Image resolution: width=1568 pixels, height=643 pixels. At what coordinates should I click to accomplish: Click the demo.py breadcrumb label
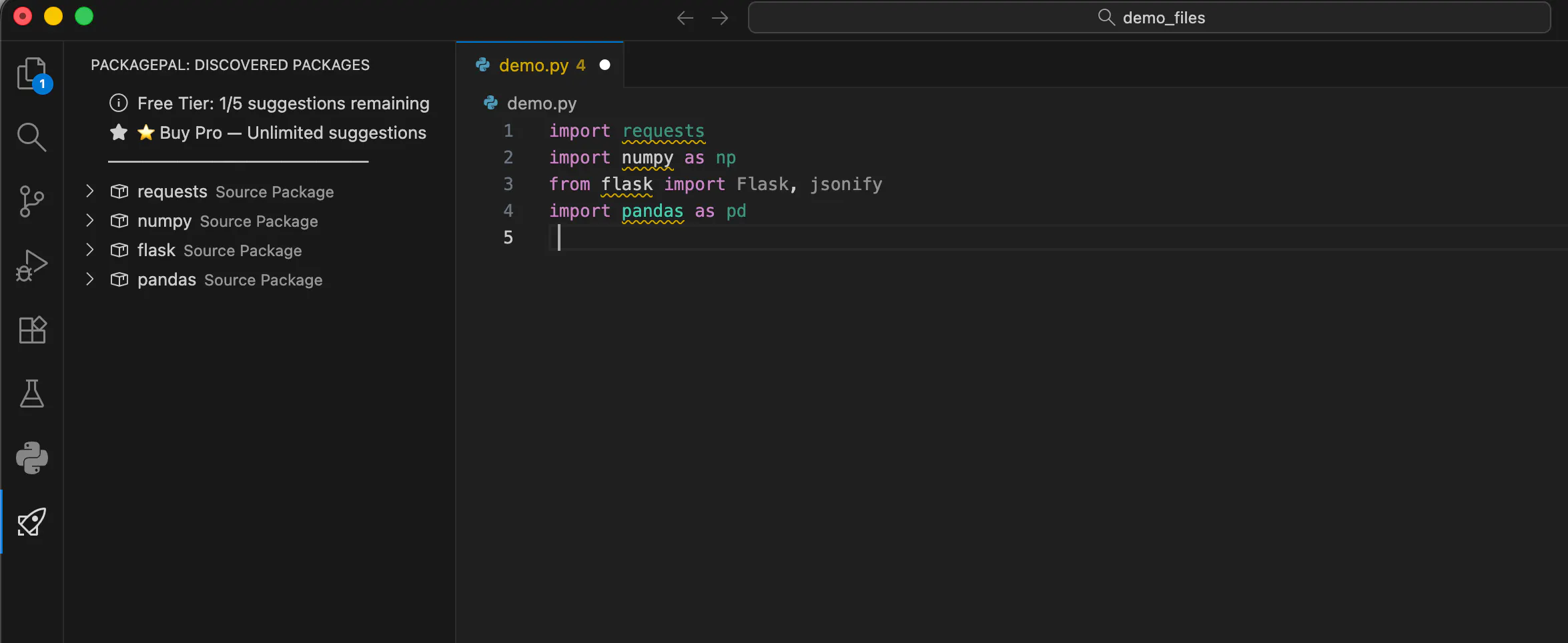point(542,103)
